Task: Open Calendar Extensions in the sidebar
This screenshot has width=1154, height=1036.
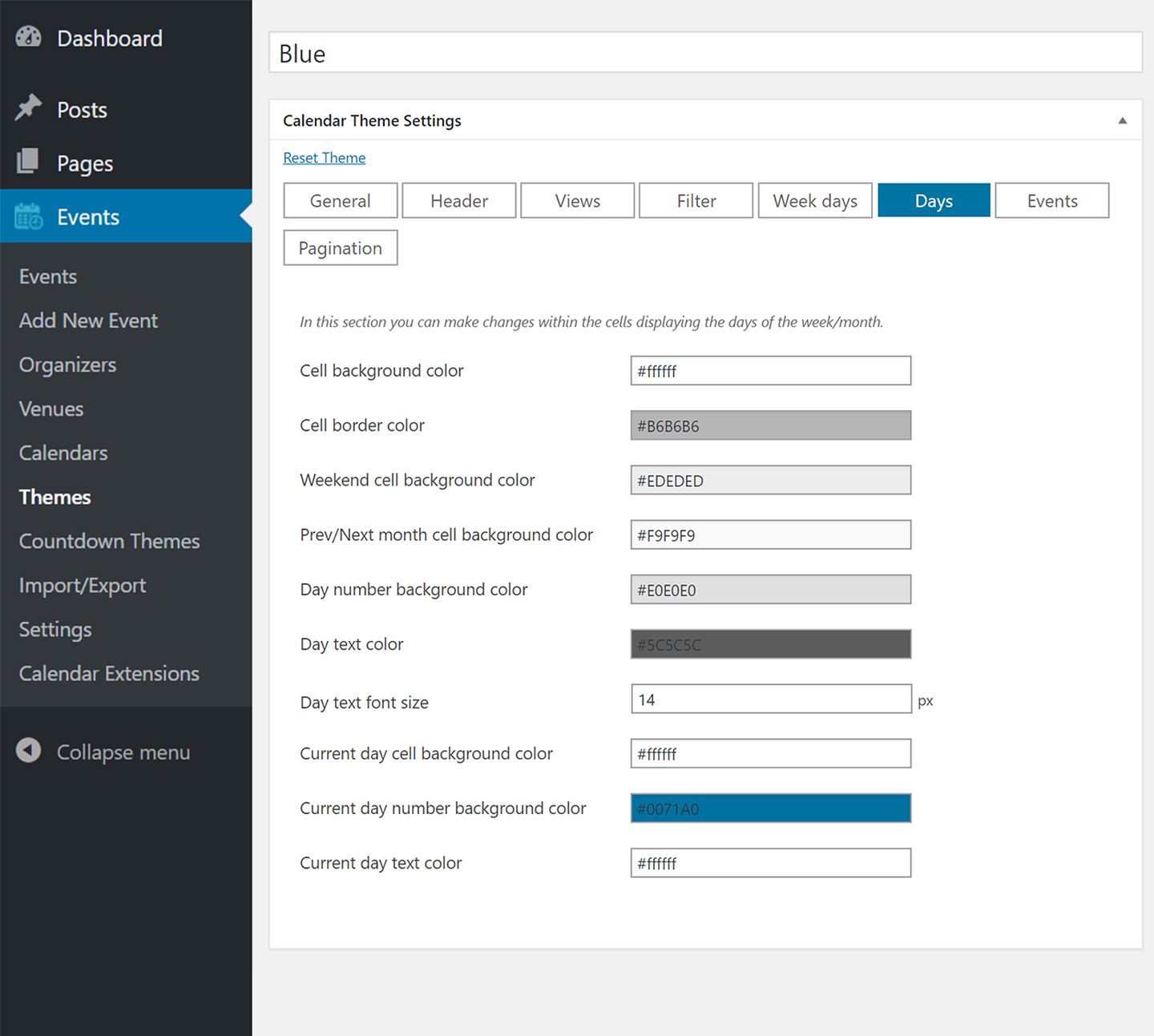Action: [x=109, y=674]
